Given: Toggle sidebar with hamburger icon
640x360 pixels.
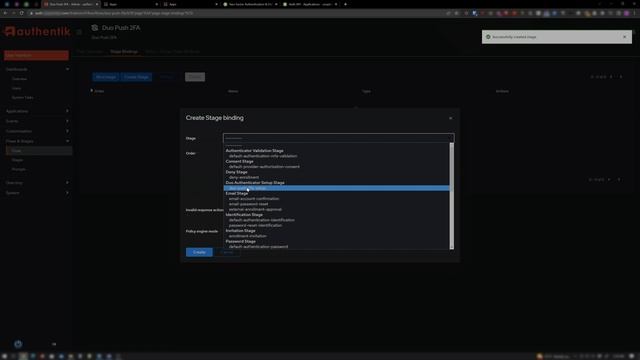Looking at the screenshot, I should (x=79, y=32).
